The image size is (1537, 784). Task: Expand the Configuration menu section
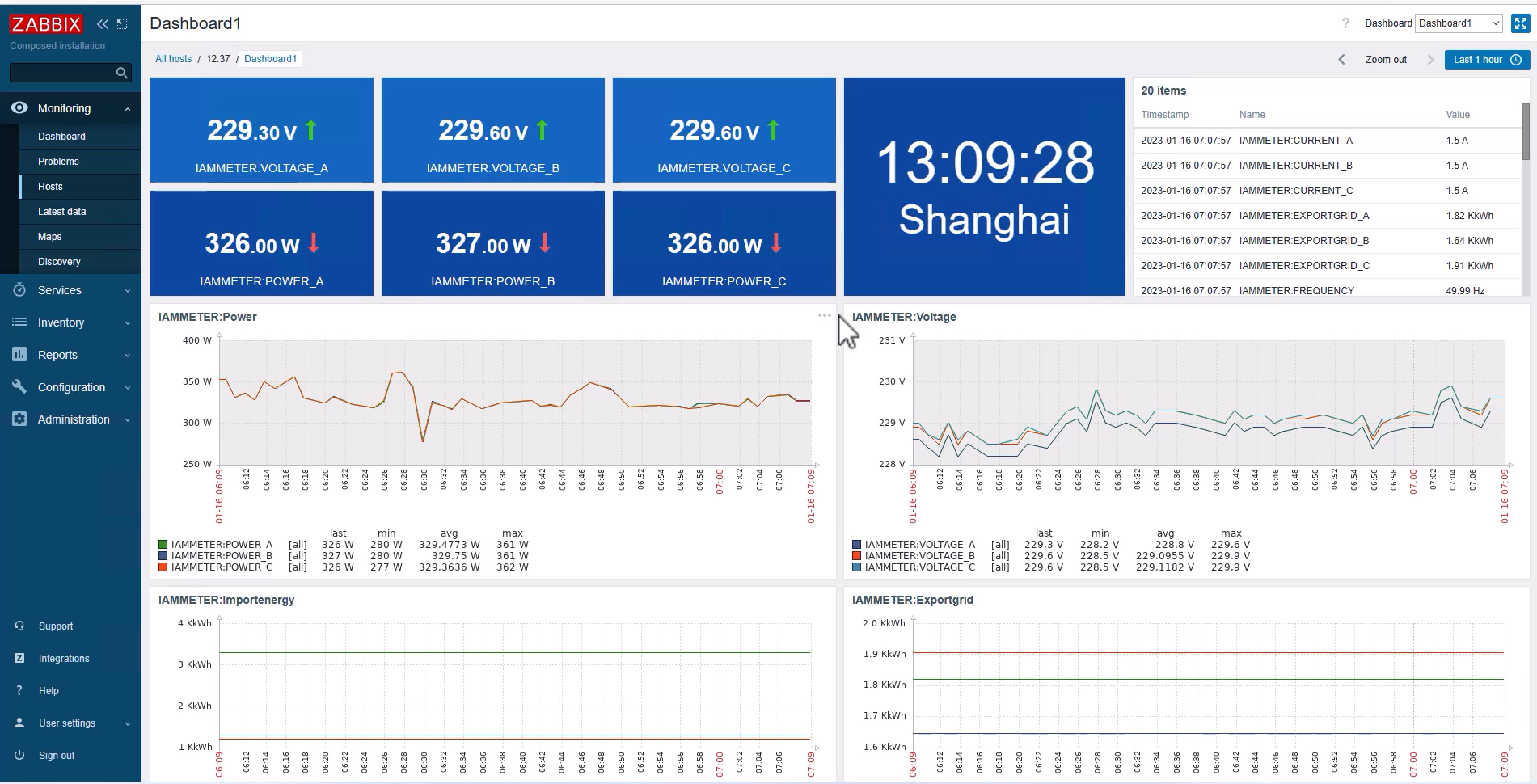[x=70, y=387]
